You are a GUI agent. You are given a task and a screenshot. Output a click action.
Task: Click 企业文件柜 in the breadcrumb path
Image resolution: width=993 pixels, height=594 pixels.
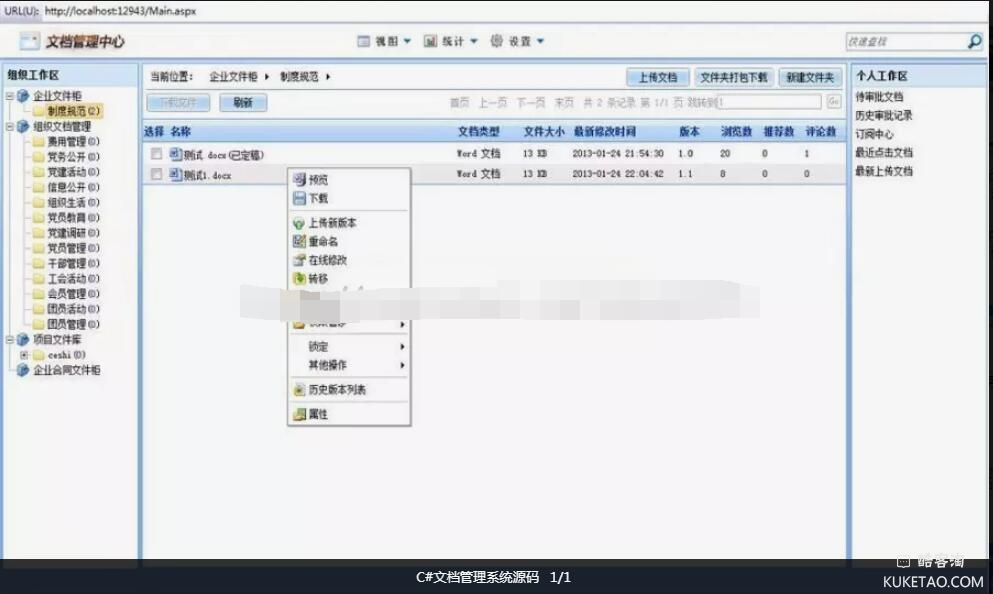(233, 77)
